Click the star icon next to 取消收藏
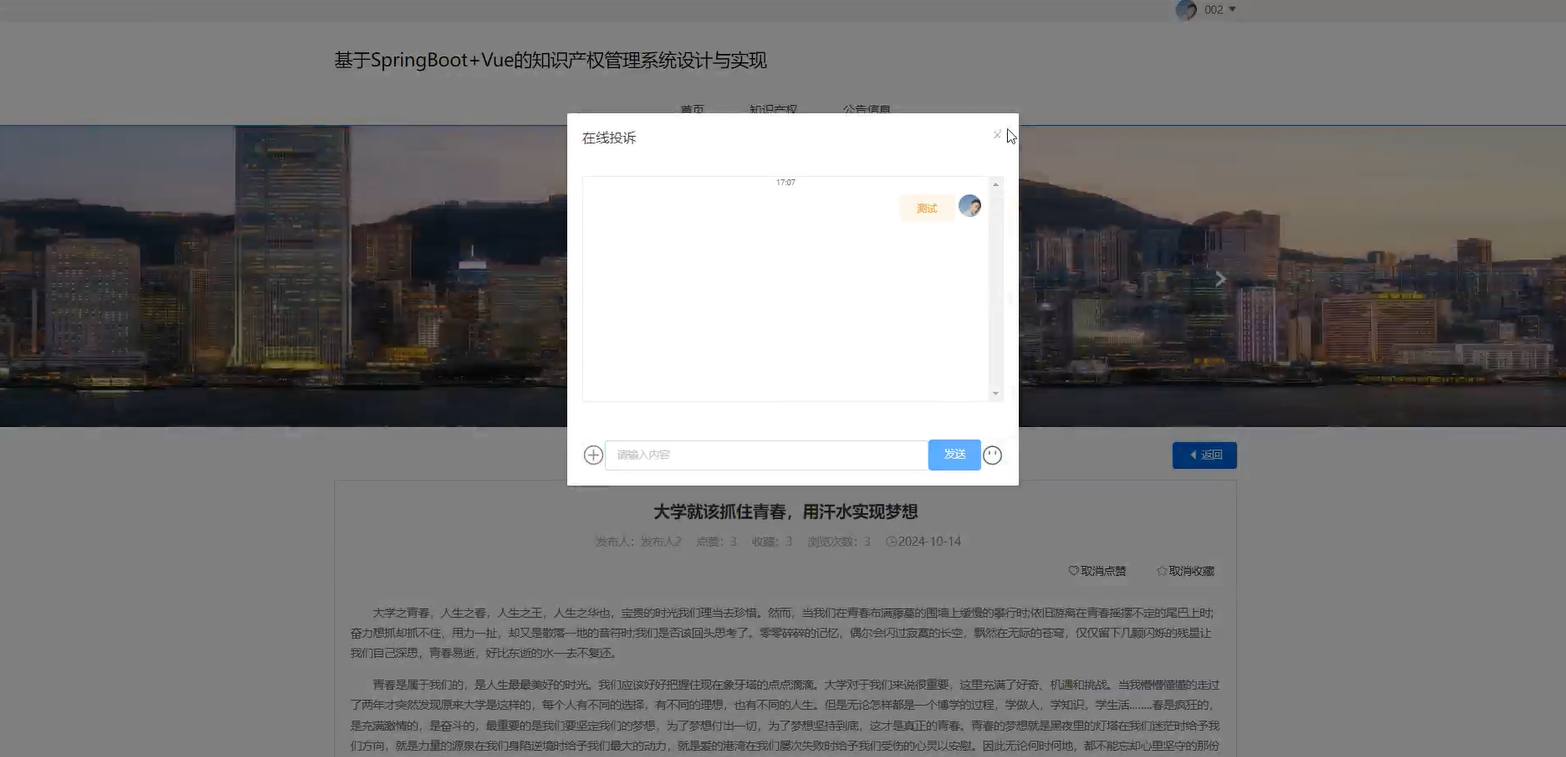 pyautogui.click(x=1160, y=570)
